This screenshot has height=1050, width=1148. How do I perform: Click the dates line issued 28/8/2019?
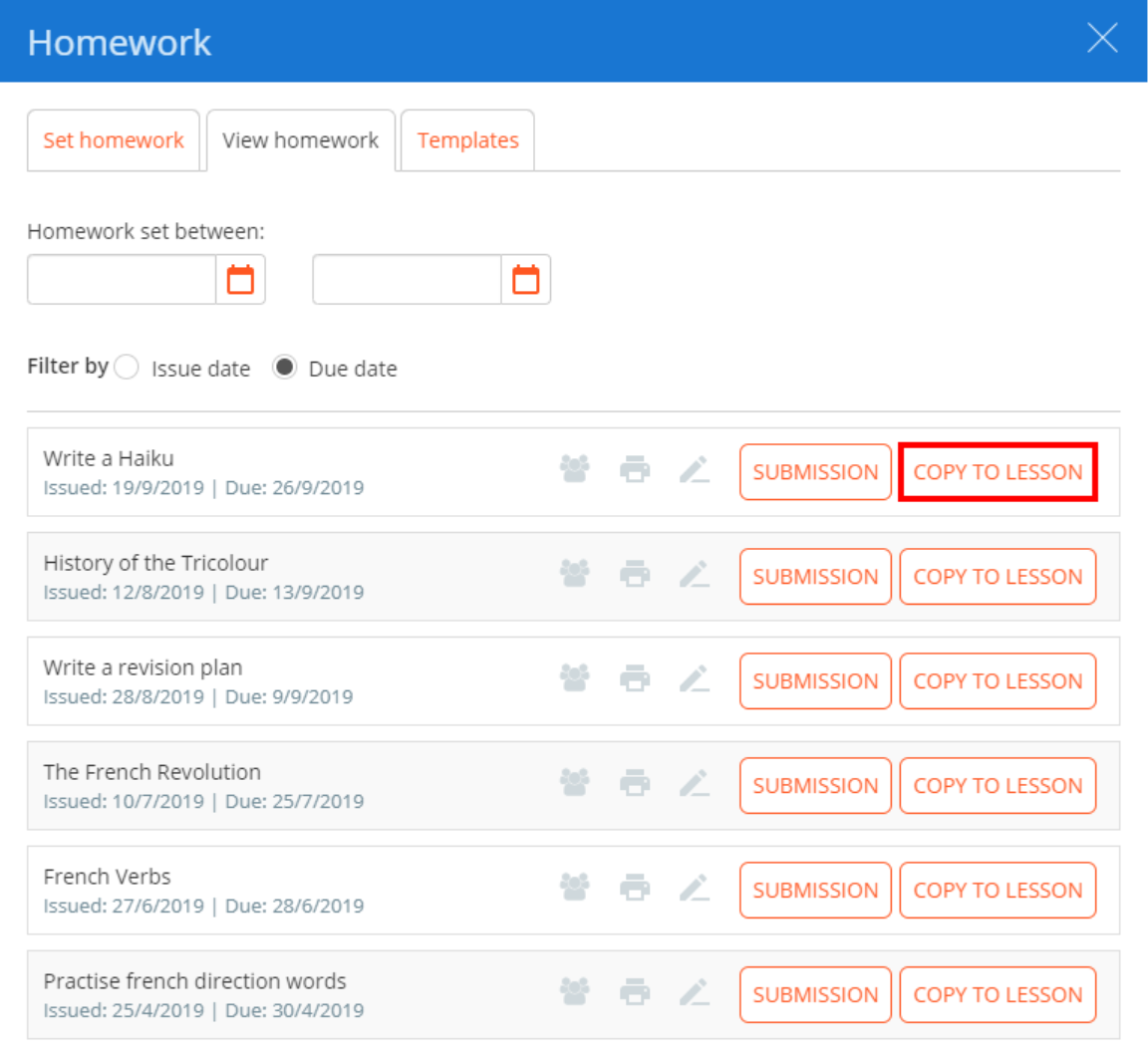pos(197,697)
